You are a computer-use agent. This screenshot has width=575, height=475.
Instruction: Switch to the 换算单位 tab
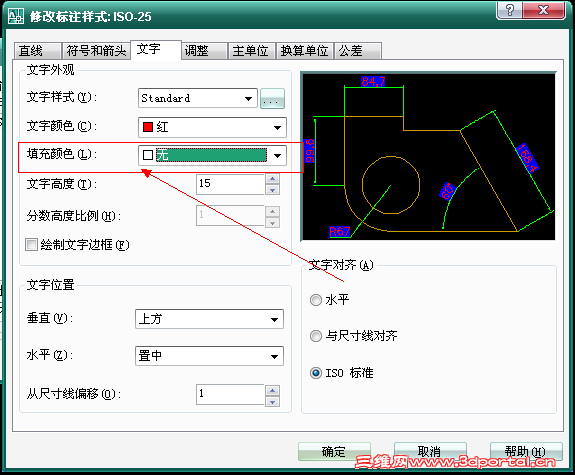click(x=304, y=51)
